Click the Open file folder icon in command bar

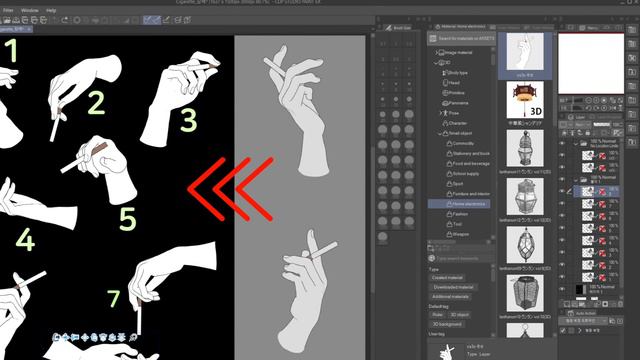7,20
